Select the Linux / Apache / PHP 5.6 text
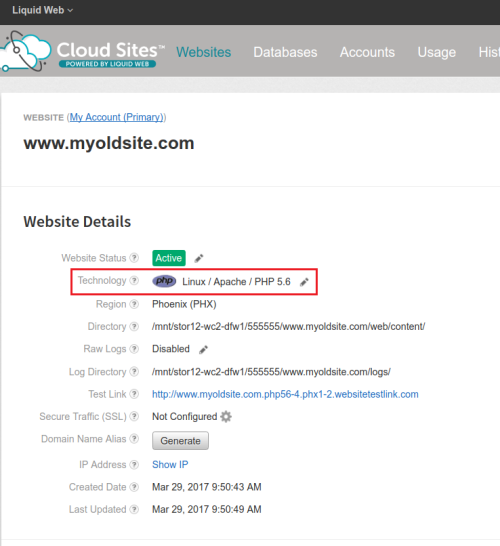The height and width of the screenshot is (546, 500). [x=236, y=281]
